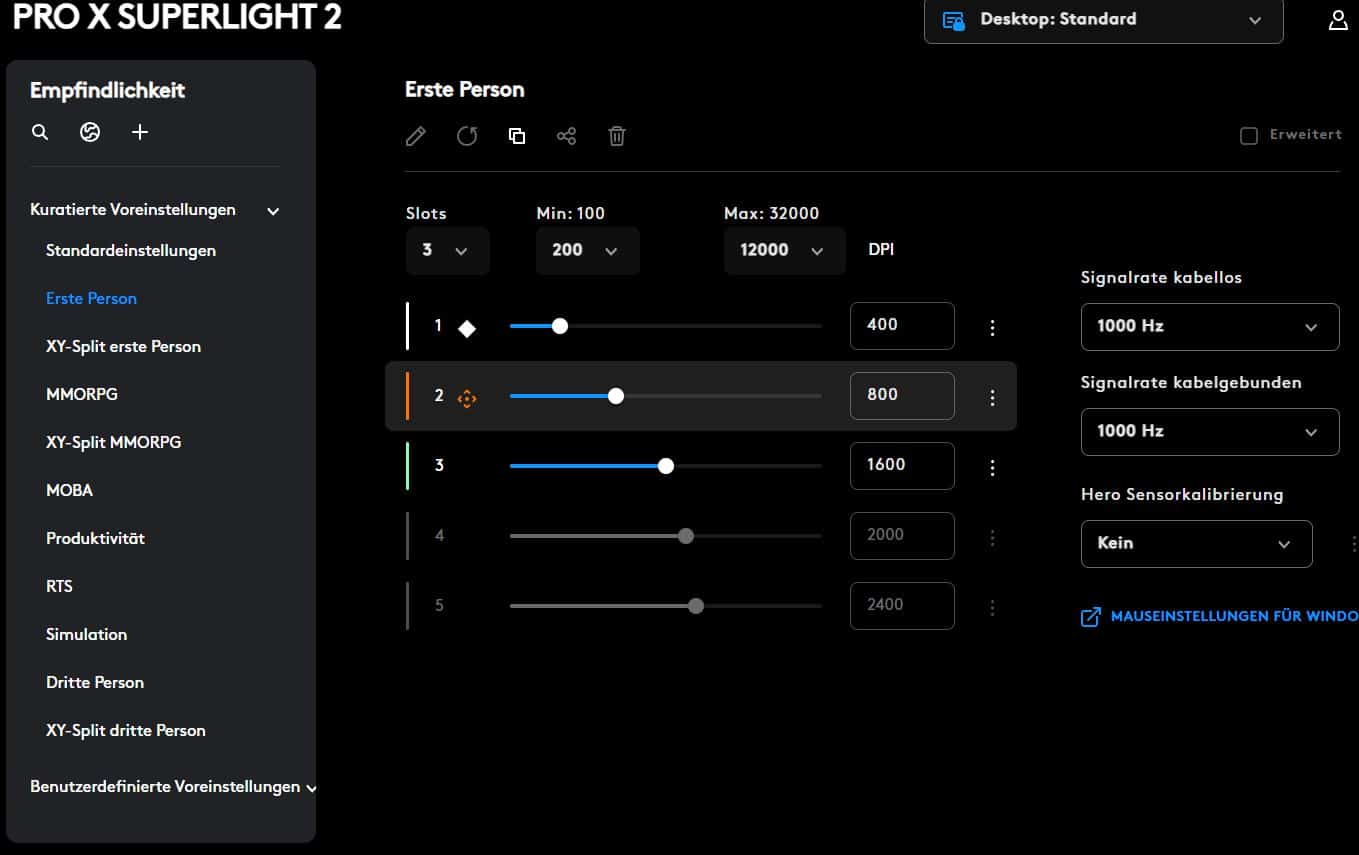Viewport: 1359px width, 855px height.
Task: Click the orange DPI shift icon on slot 2
Action: pyautogui.click(x=467, y=398)
